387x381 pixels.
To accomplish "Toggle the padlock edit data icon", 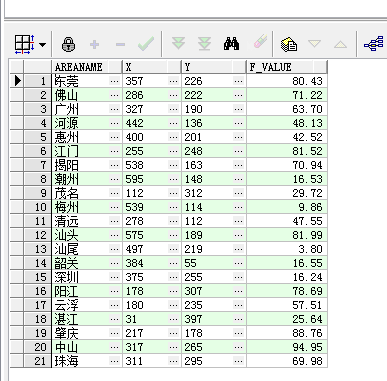I will tap(68, 44).
